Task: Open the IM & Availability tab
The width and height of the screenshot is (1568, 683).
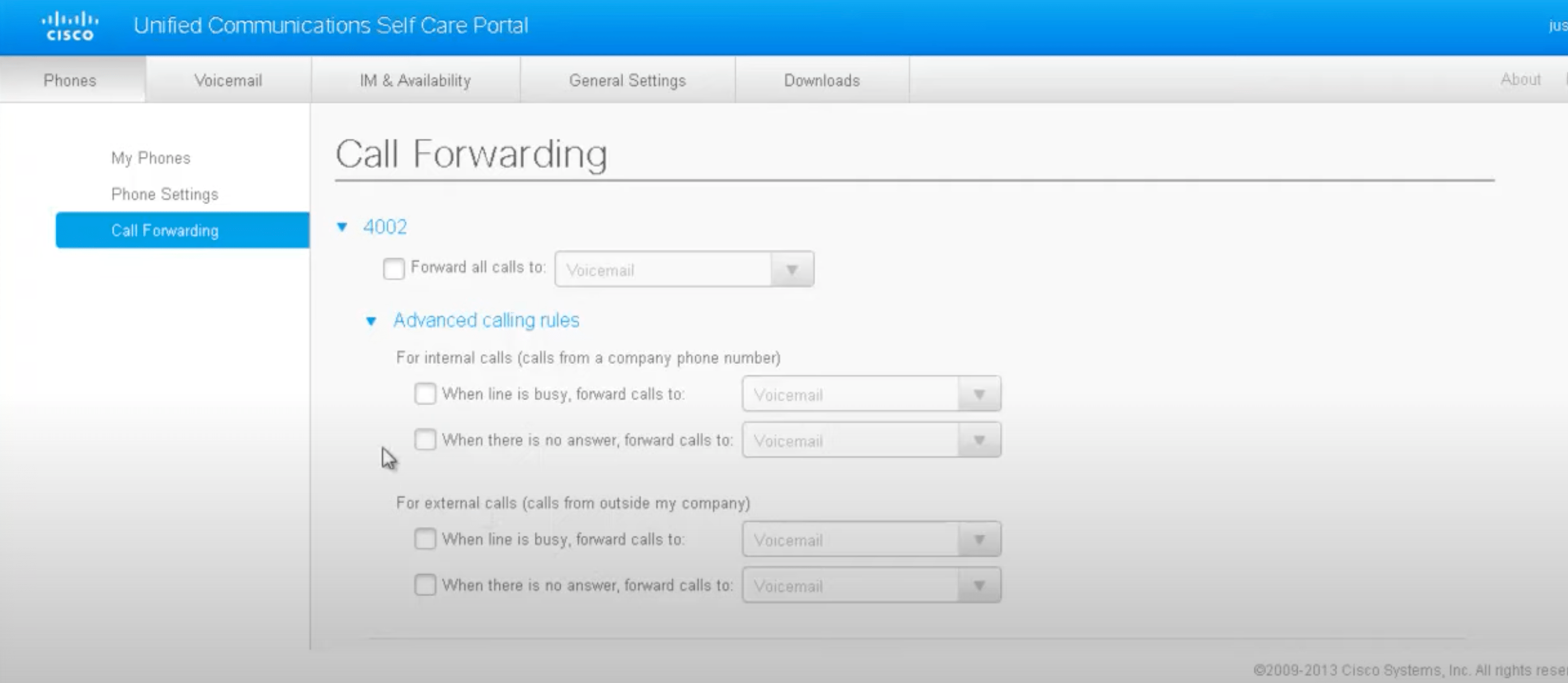Action: click(x=416, y=80)
